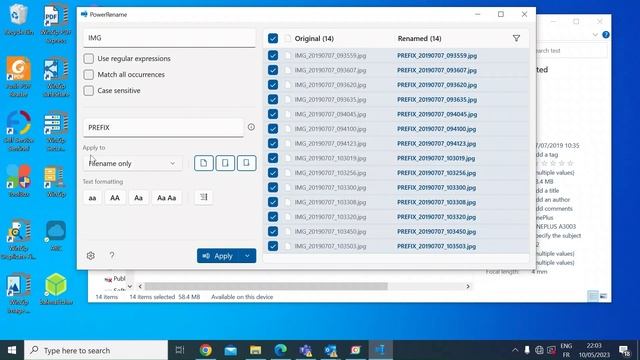This screenshot has height=360, width=640.
Task: Include folders button in PowerRename
Action: tap(225, 163)
